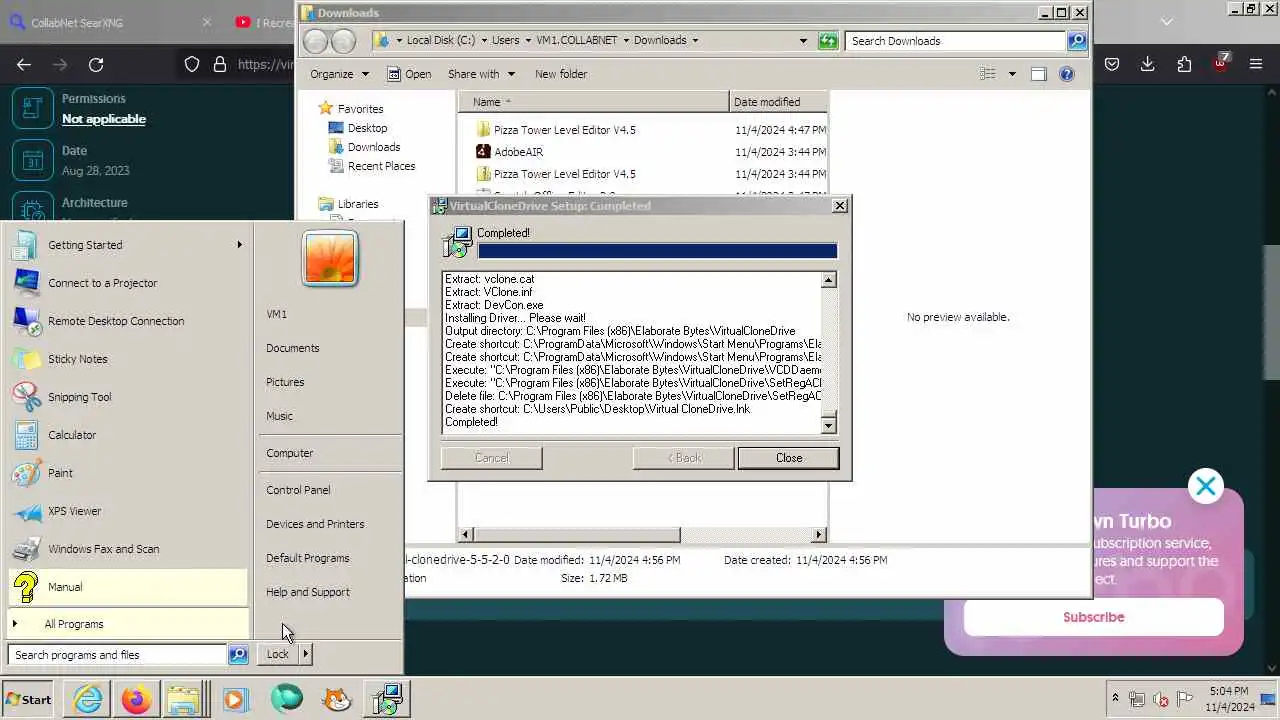Viewport: 1280px width, 720px height.
Task: Open Pictures from Start menu
Action: tap(285, 382)
